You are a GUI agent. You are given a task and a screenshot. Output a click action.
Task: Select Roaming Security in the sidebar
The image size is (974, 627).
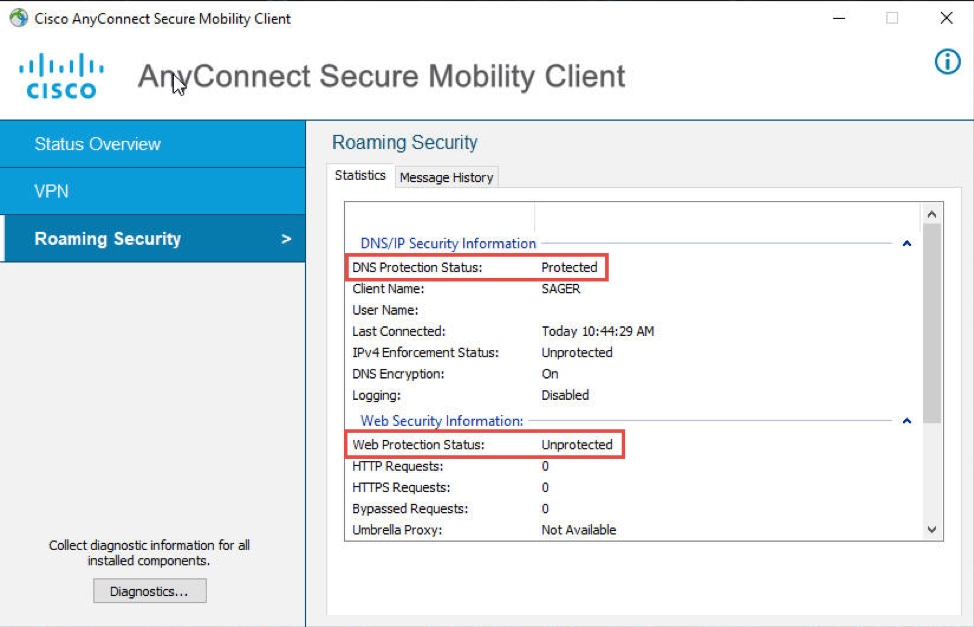click(x=153, y=239)
